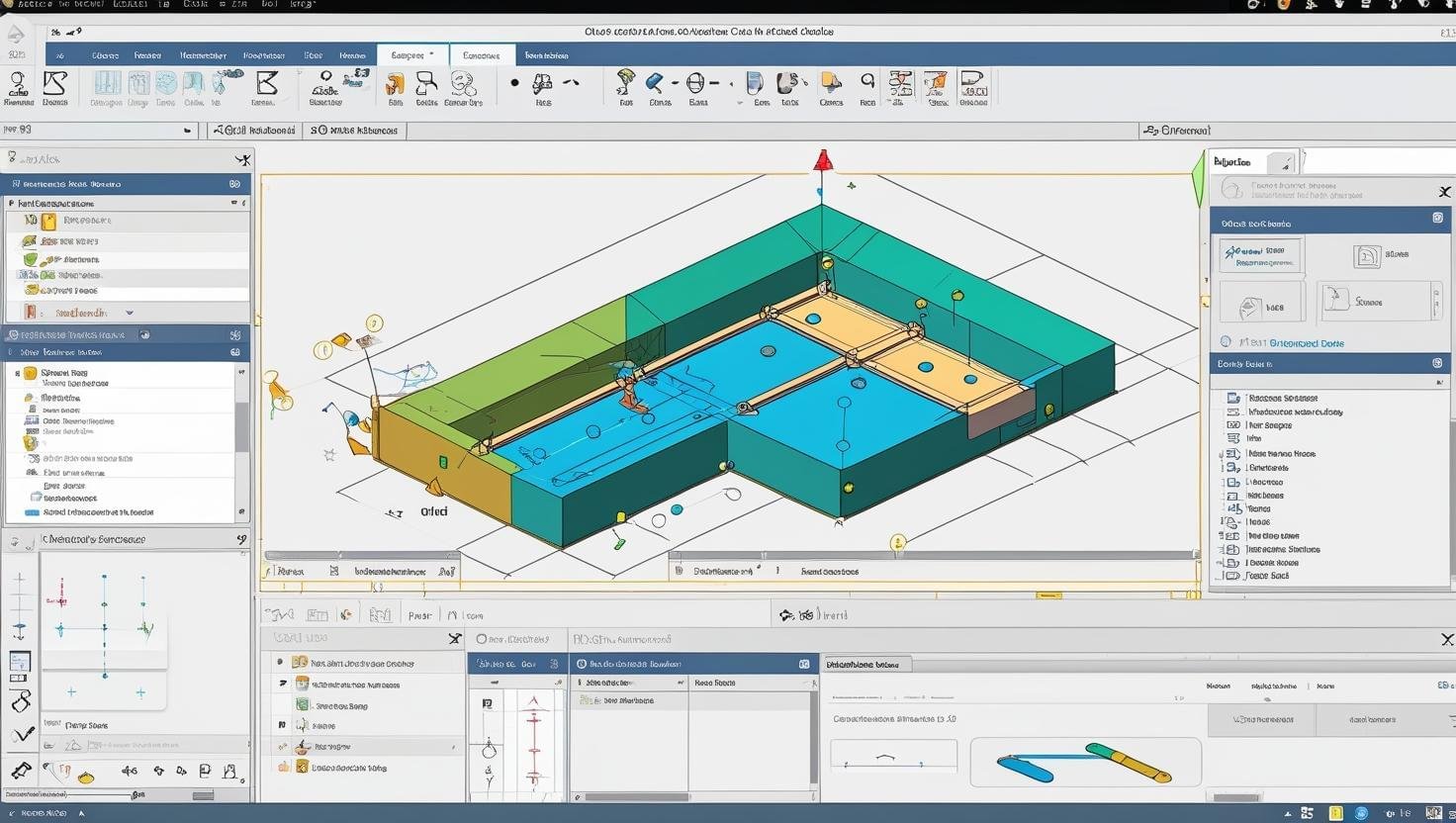
Task: Open the yellow icon in the bottom taskbar
Action: click(1336, 813)
